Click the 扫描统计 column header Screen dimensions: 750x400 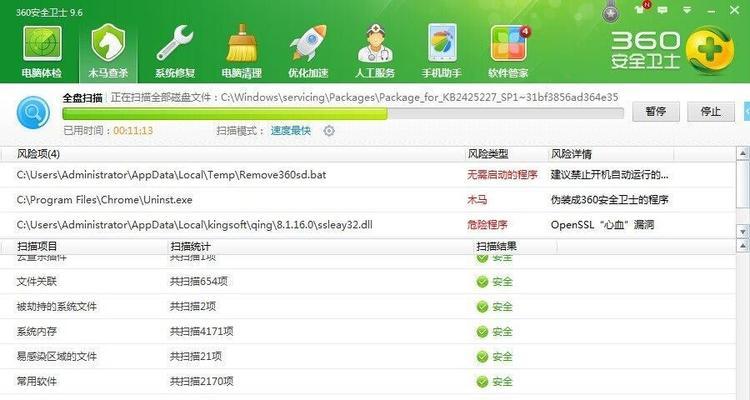190,246
